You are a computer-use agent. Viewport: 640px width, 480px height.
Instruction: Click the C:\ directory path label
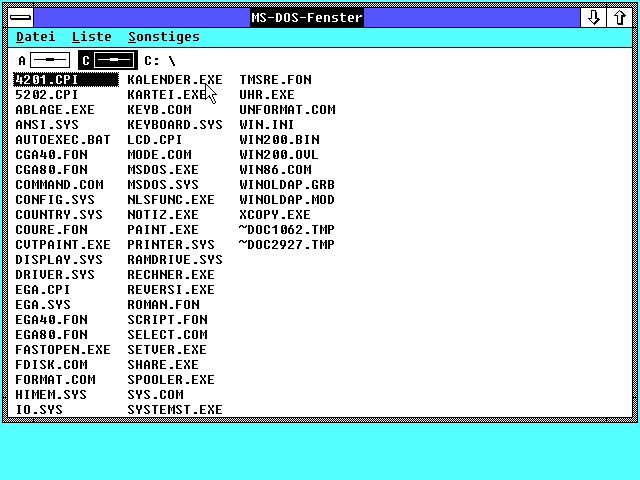(x=160, y=61)
